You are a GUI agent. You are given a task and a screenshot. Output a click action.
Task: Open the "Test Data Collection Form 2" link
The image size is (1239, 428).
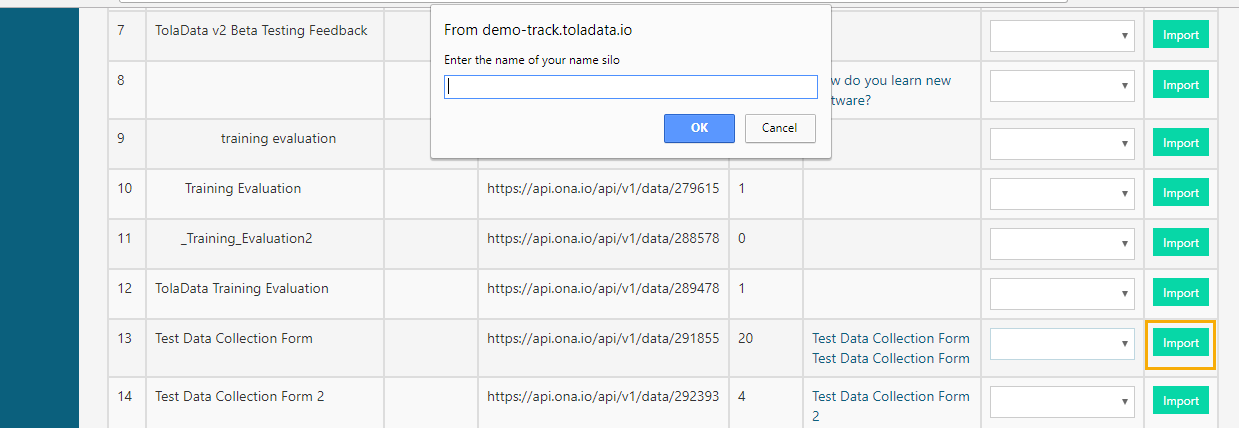tap(890, 397)
